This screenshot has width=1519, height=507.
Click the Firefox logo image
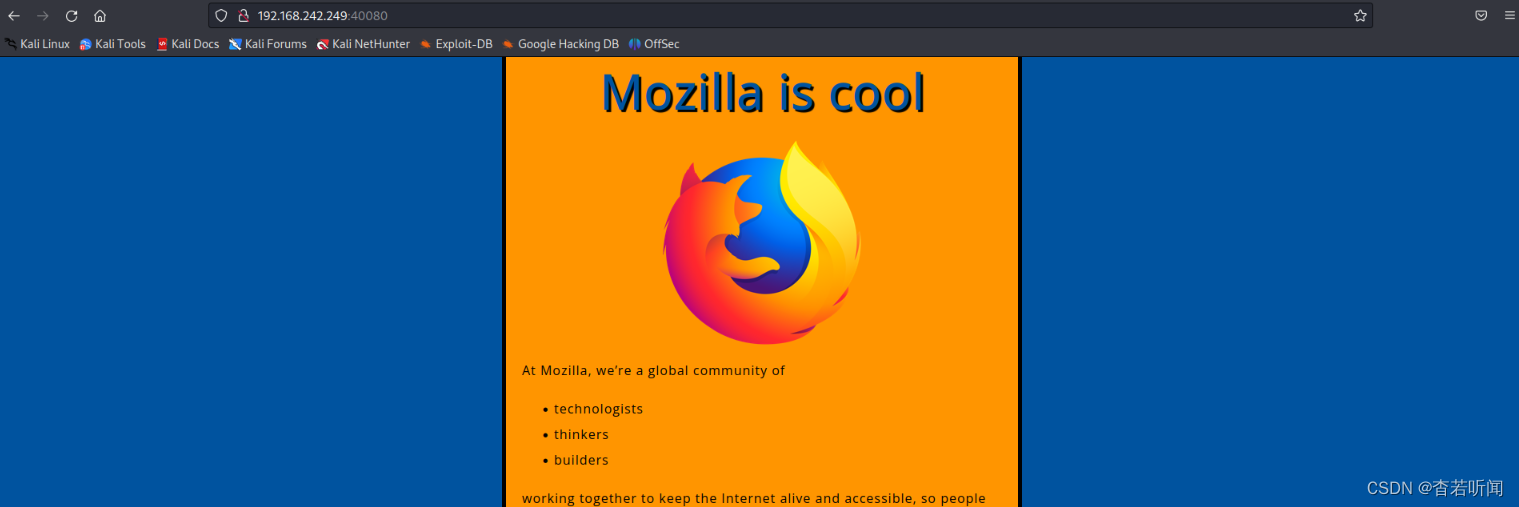coord(762,243)
